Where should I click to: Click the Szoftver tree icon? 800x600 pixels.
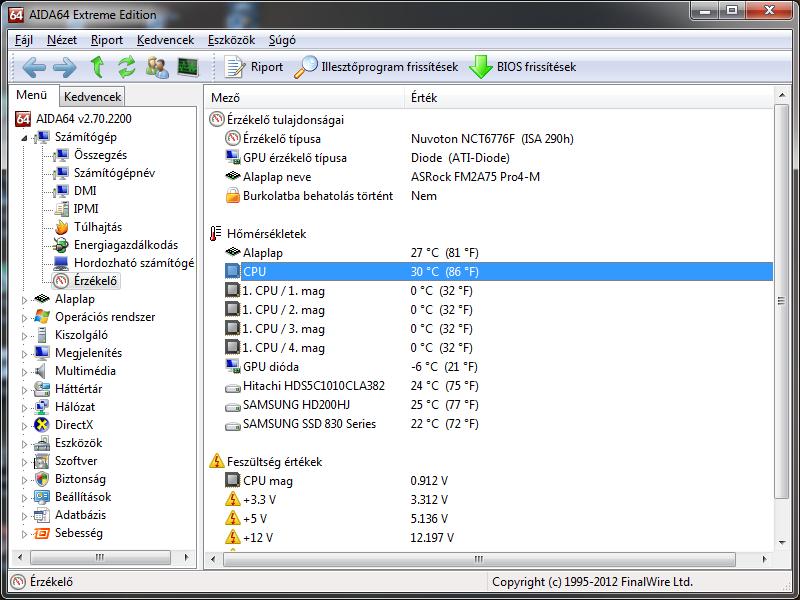42,461
